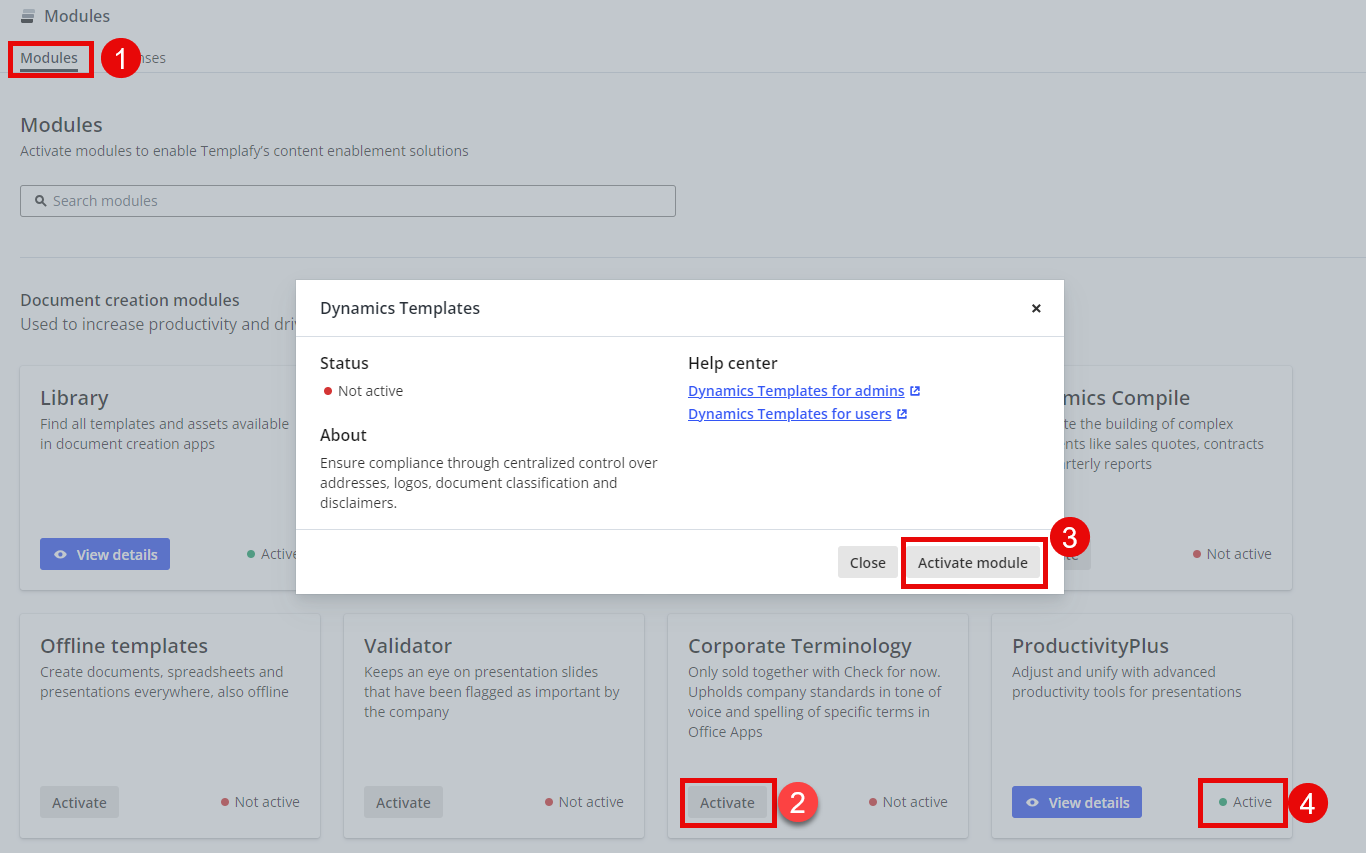Activate the Offline templates module
Viewport: 1366px width, 853px height.
79,802
